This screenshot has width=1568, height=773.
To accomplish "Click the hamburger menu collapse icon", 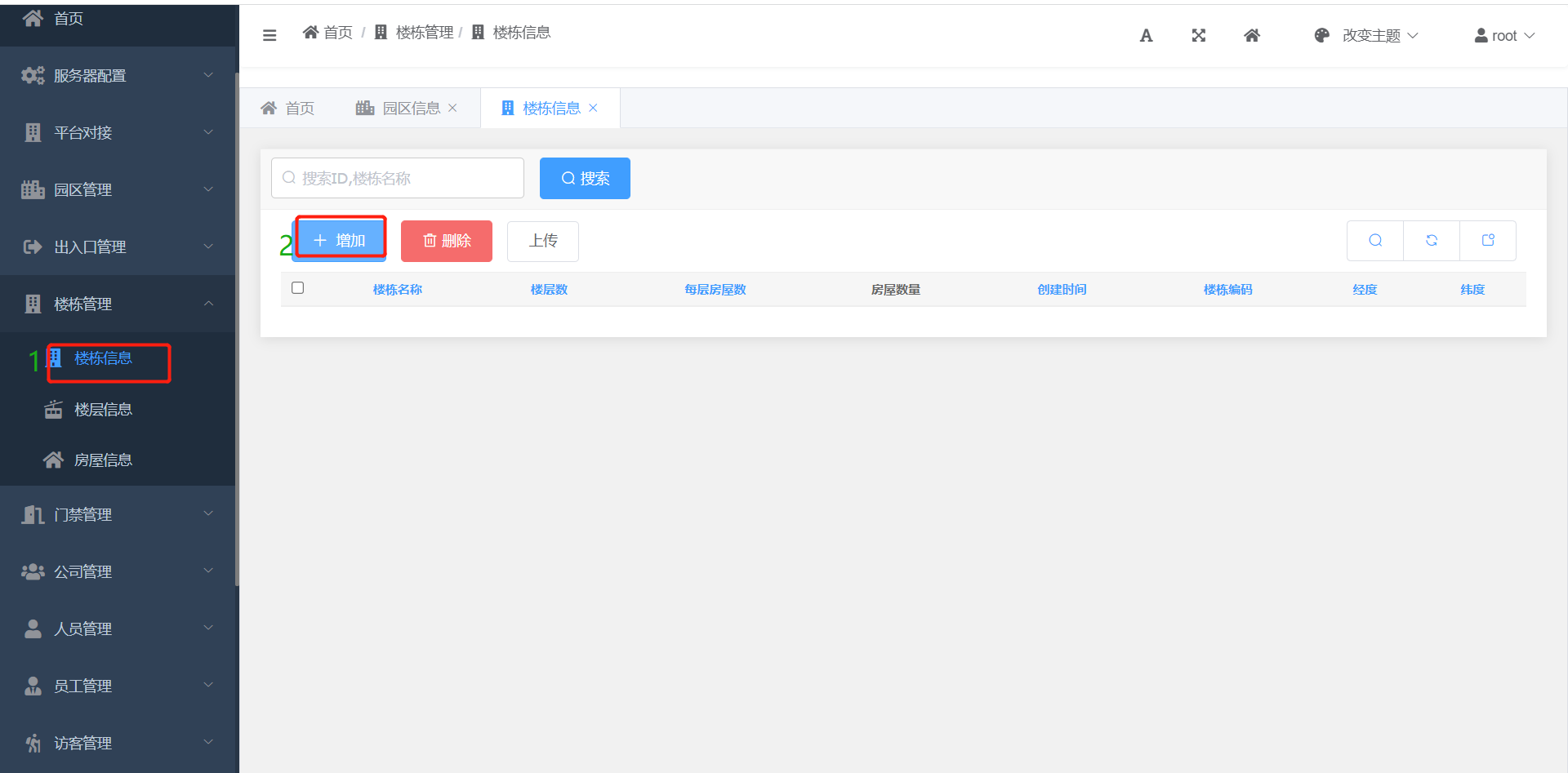I will tap(269, 35).
